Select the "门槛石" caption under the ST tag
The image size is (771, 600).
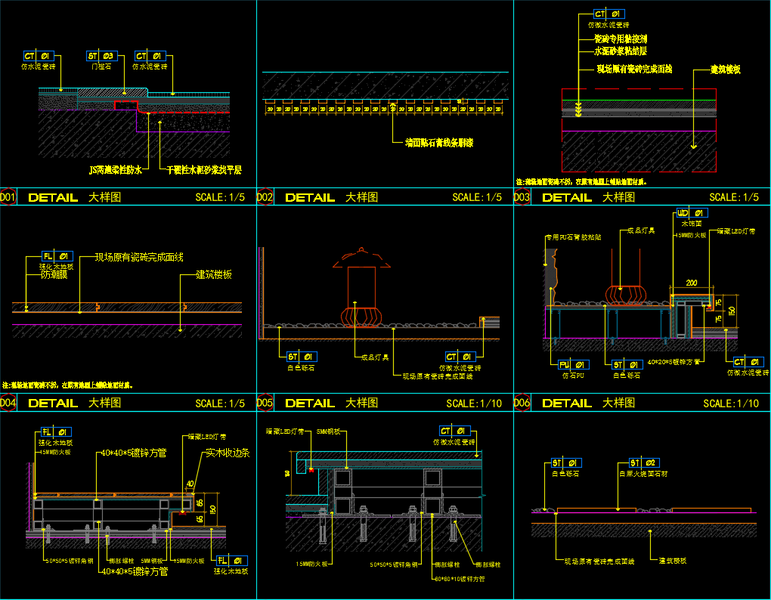click(x=101, y=66)
